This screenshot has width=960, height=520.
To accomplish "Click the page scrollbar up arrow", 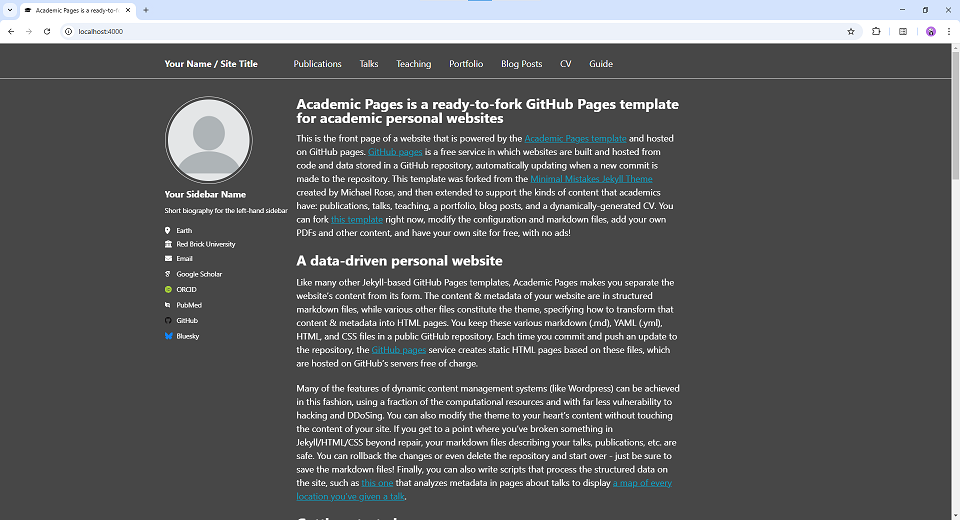I will pos(955,48).
